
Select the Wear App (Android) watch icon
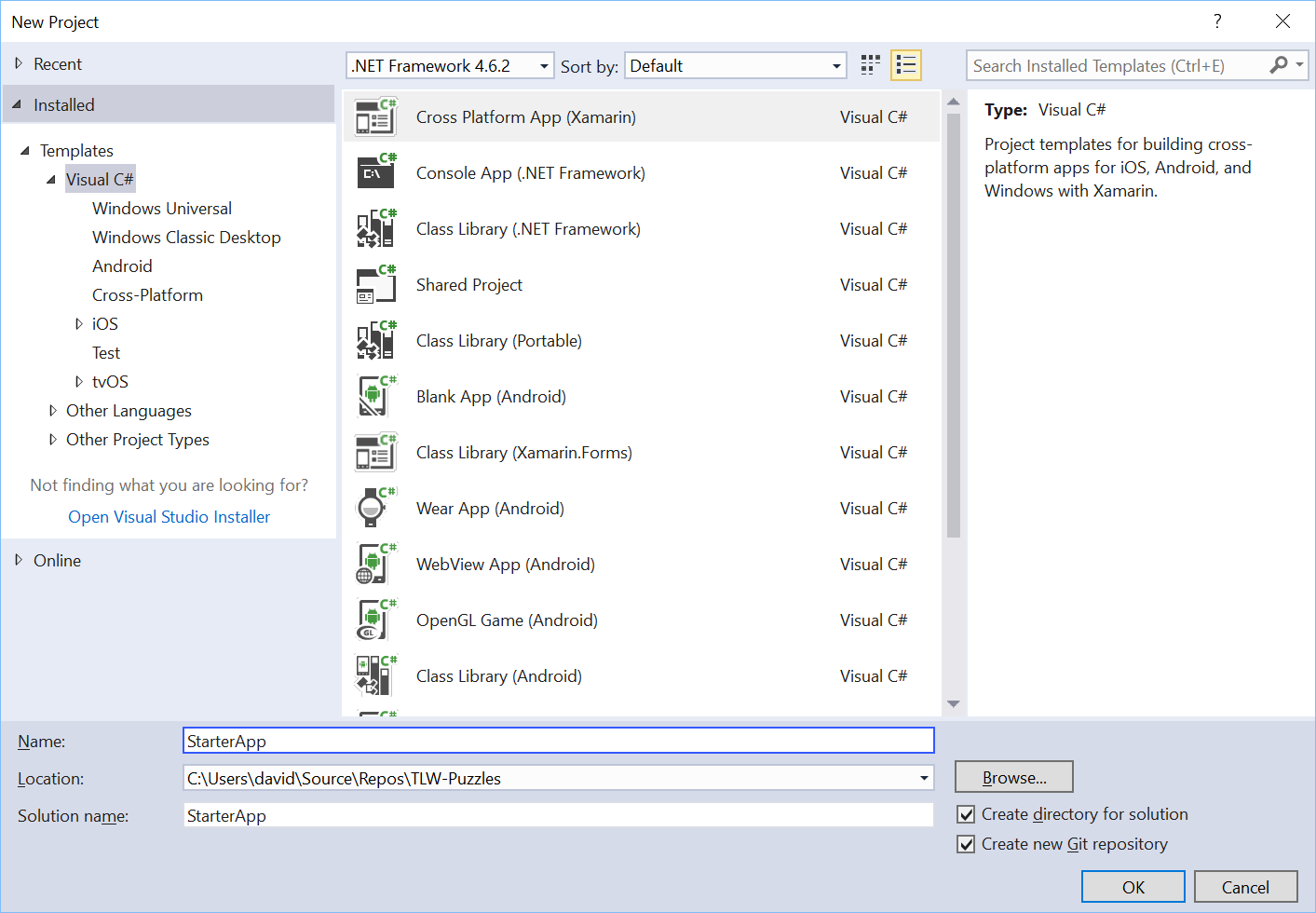pyautogui.click(x=376, y=509)
